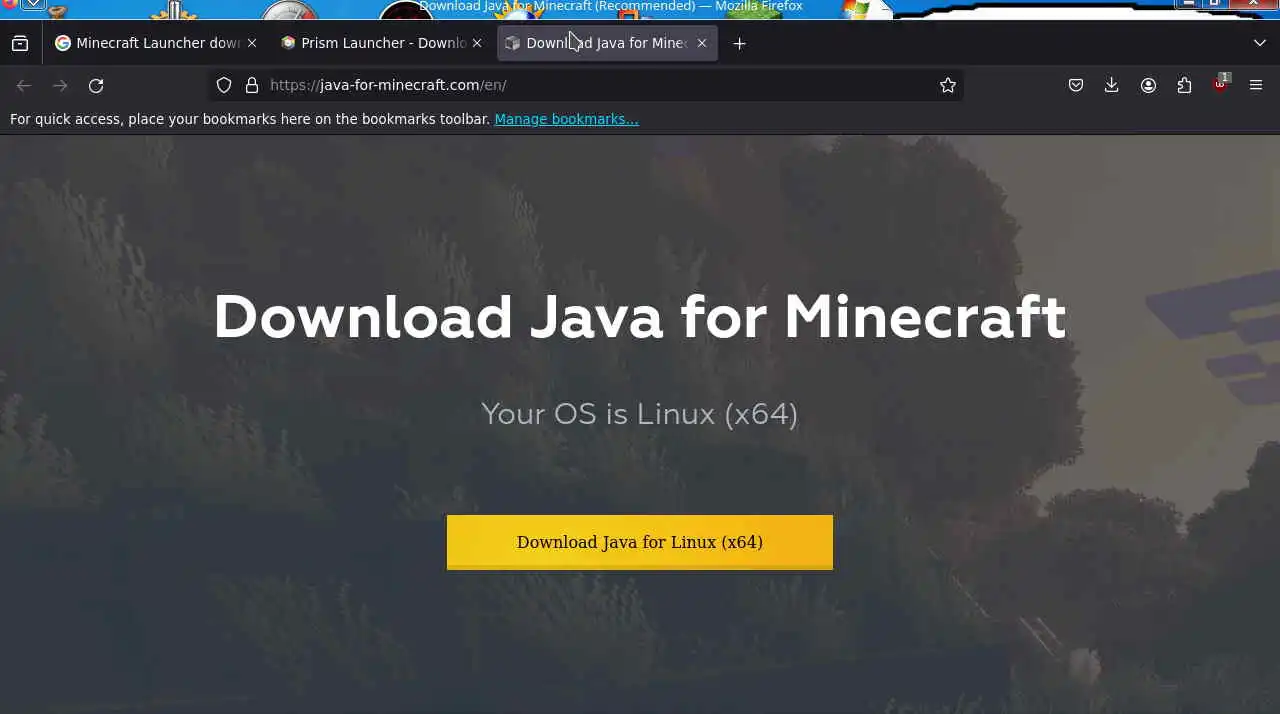Image resolution: width=1280 pixels, height=714 pixels.
Task: Close the Download Java for Minecraft tab
Action: (x=702, y=43)
